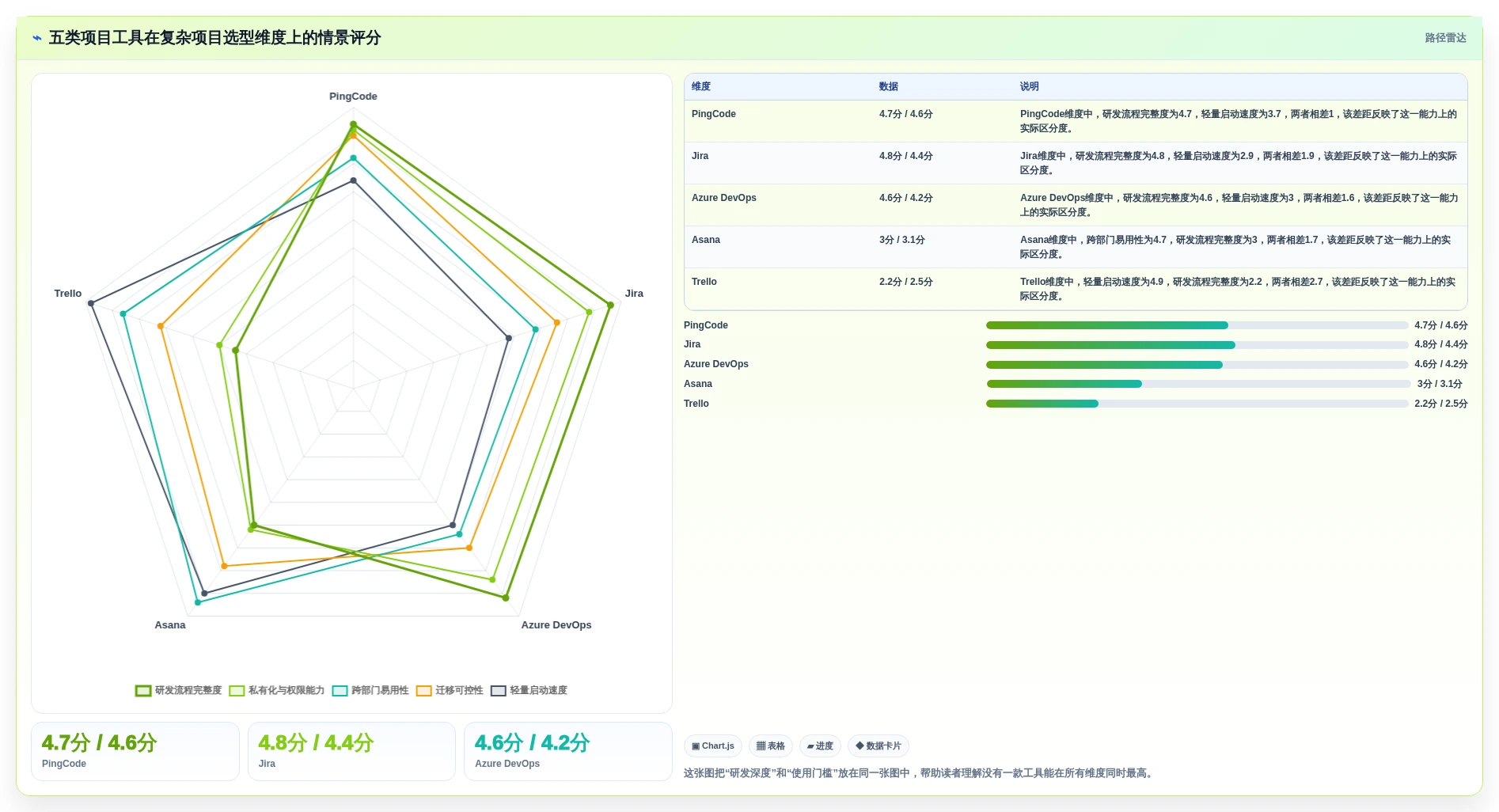Click the page title 五类项目工具在复杂项目选型维度上的情景评分
Image resolution: width=1499 pixels, height=812 pixels.
pos(214,38)
